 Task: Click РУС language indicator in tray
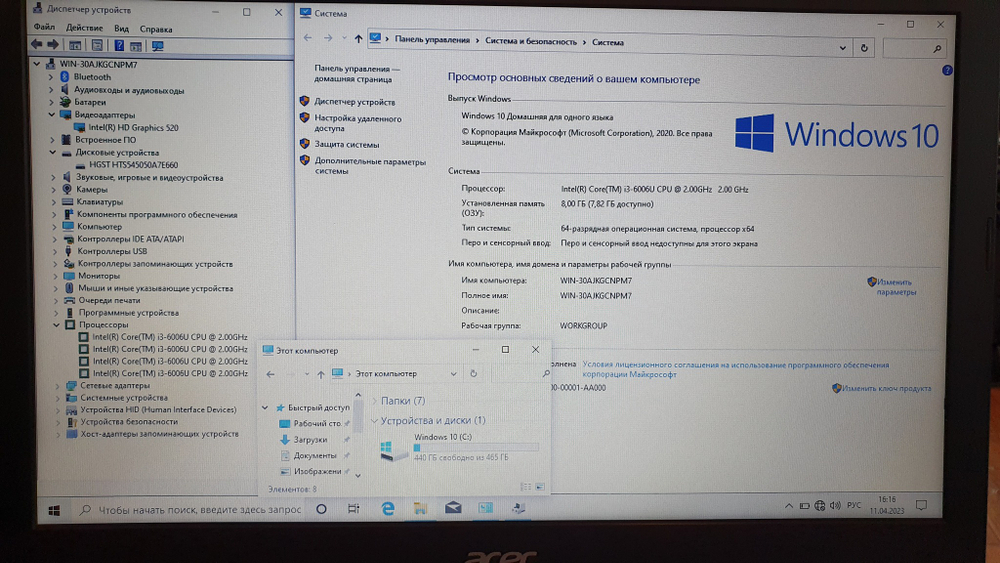(854, 506)
